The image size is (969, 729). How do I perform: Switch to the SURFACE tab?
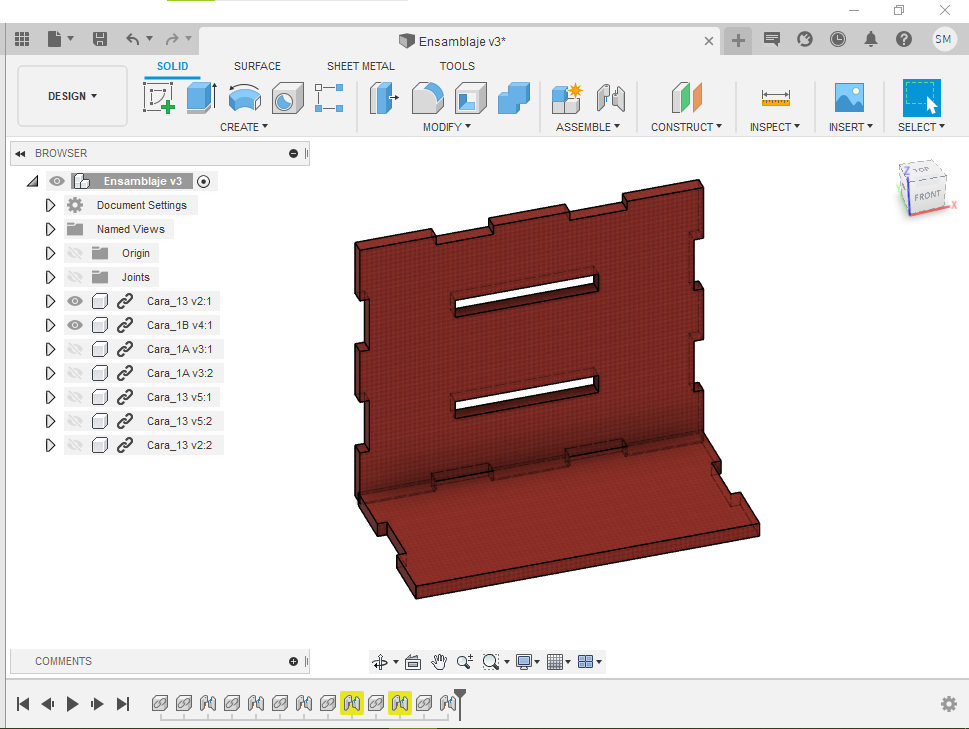pos(257,66)
